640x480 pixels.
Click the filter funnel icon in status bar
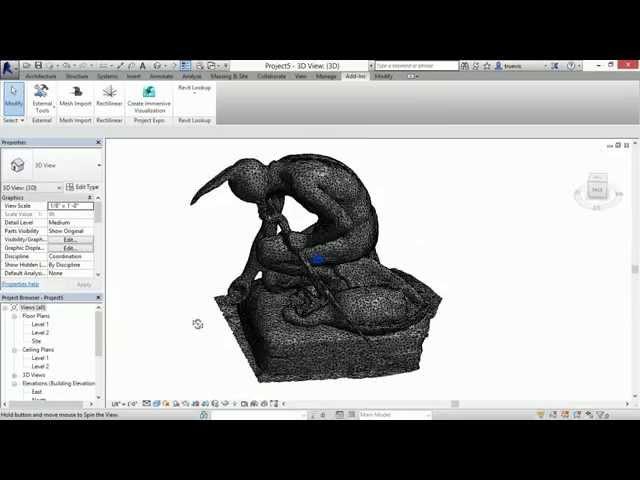point(602,415)
